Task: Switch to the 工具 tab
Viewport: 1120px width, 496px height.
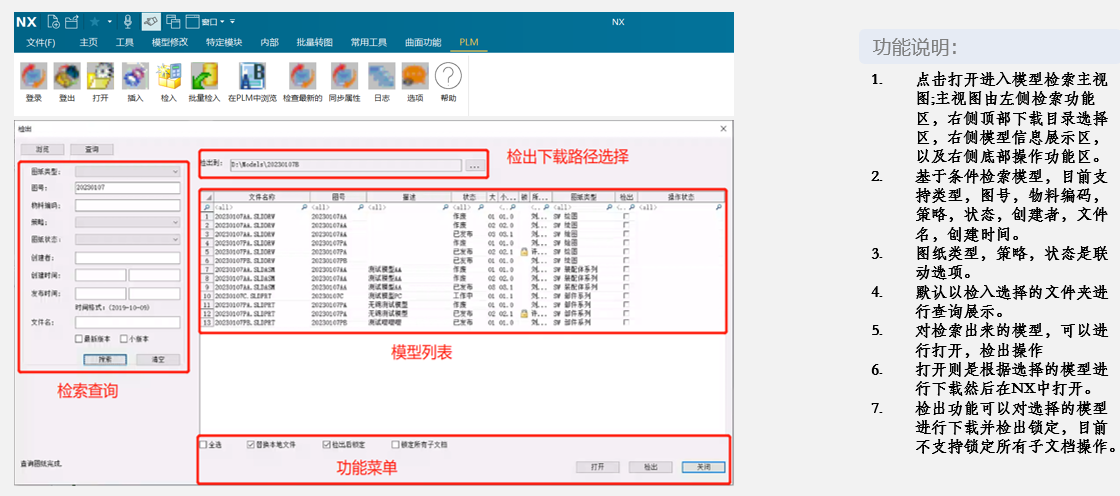Action: click(x=125, y=42)
